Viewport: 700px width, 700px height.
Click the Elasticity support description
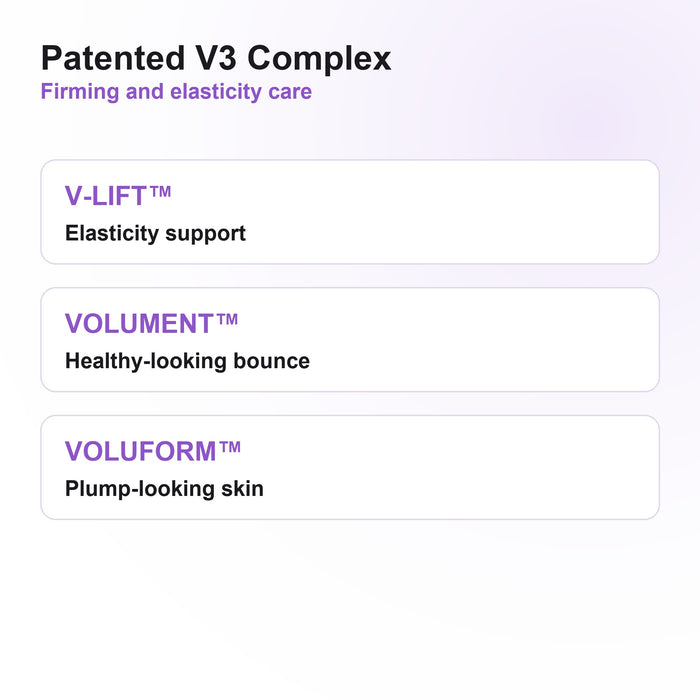coord(155,233)
